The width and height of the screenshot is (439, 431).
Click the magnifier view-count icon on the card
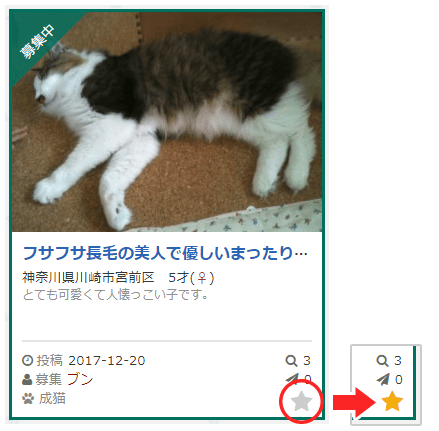tap(291, 360)
